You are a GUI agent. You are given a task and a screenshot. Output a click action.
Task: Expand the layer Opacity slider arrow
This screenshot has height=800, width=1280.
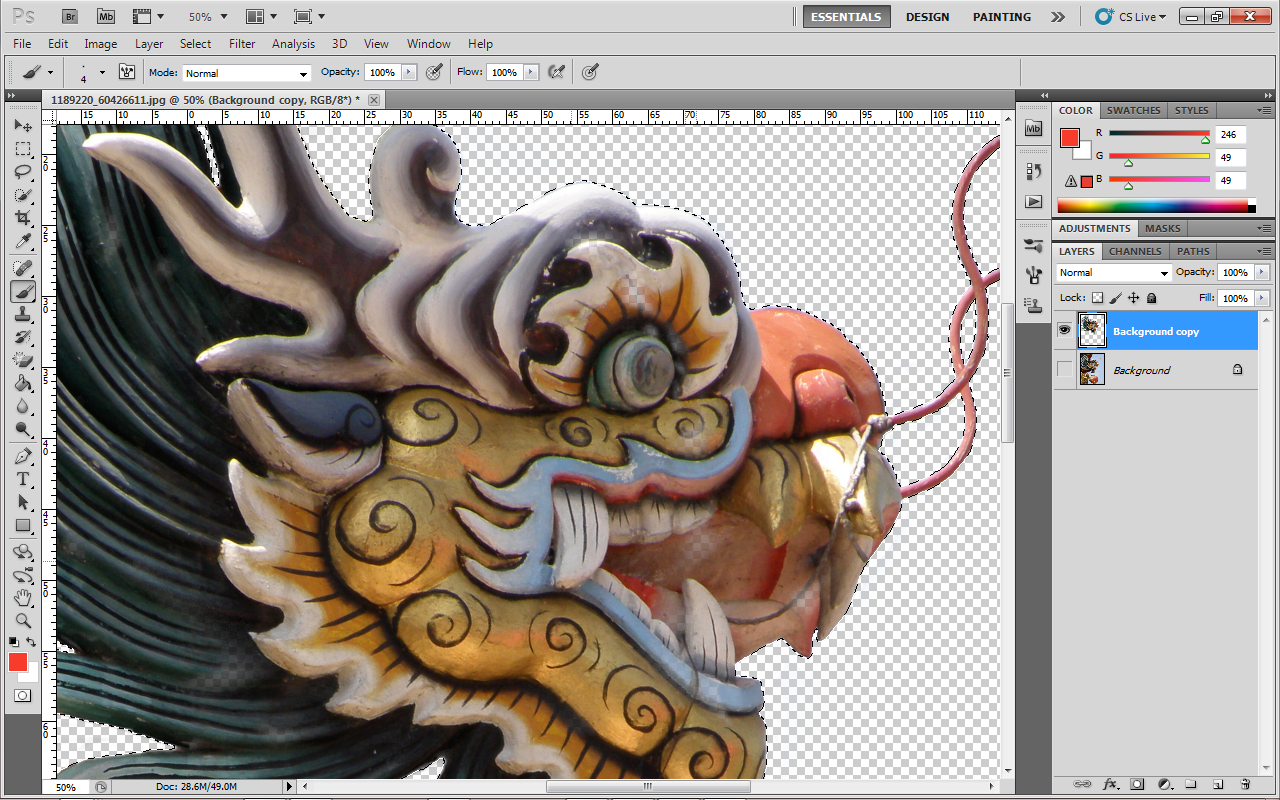[1262, 272]
